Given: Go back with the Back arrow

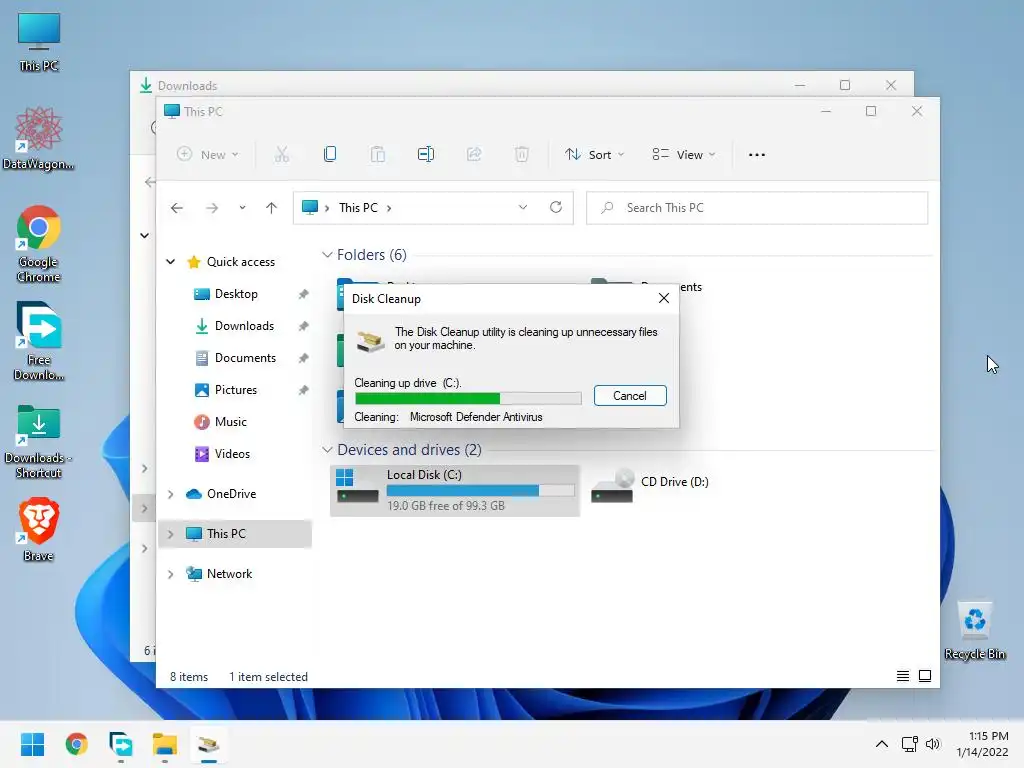Looking at the screenshot, I should coord(176,208).
